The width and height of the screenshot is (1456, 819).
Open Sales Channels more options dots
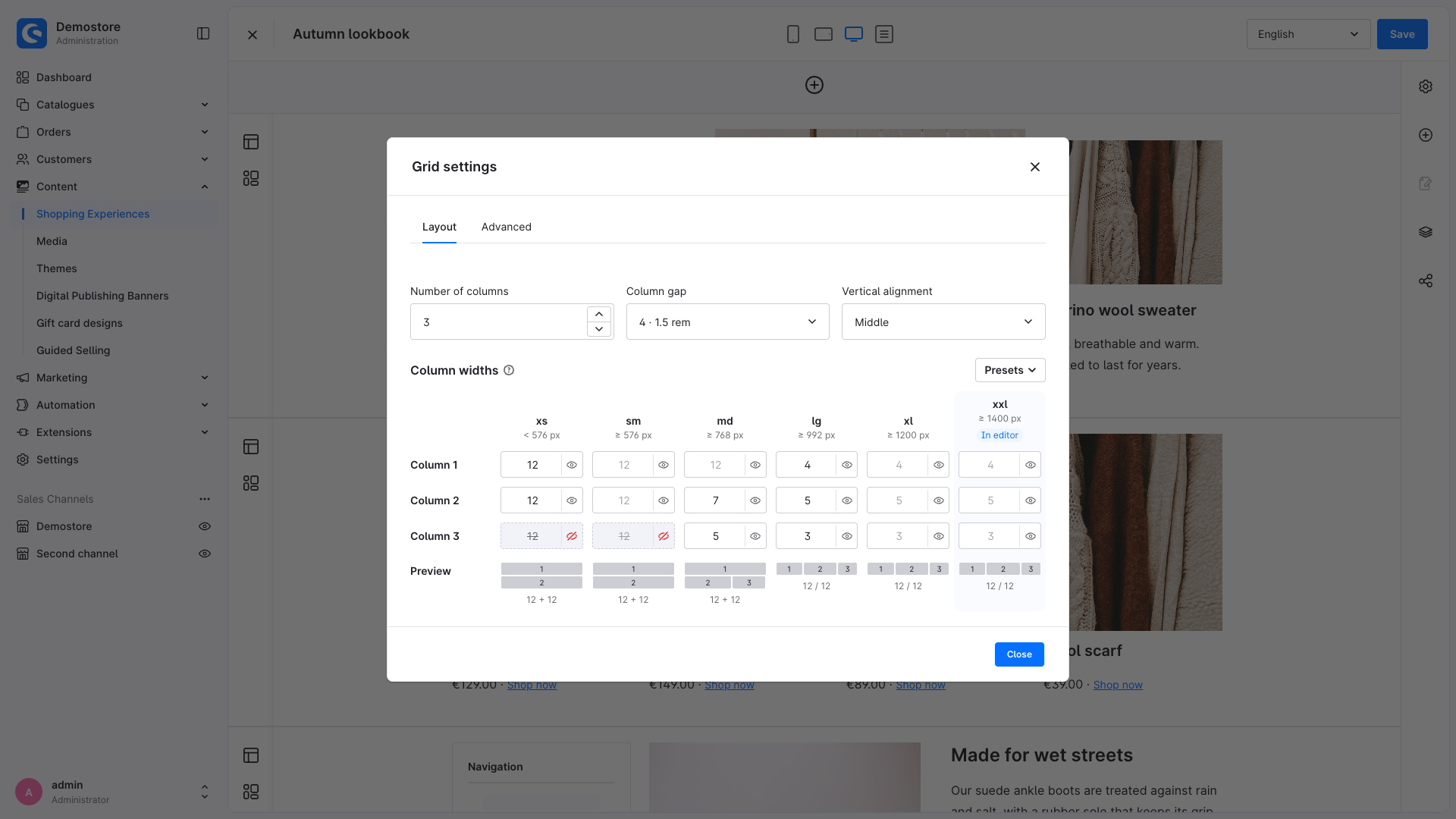pos(205,499)
